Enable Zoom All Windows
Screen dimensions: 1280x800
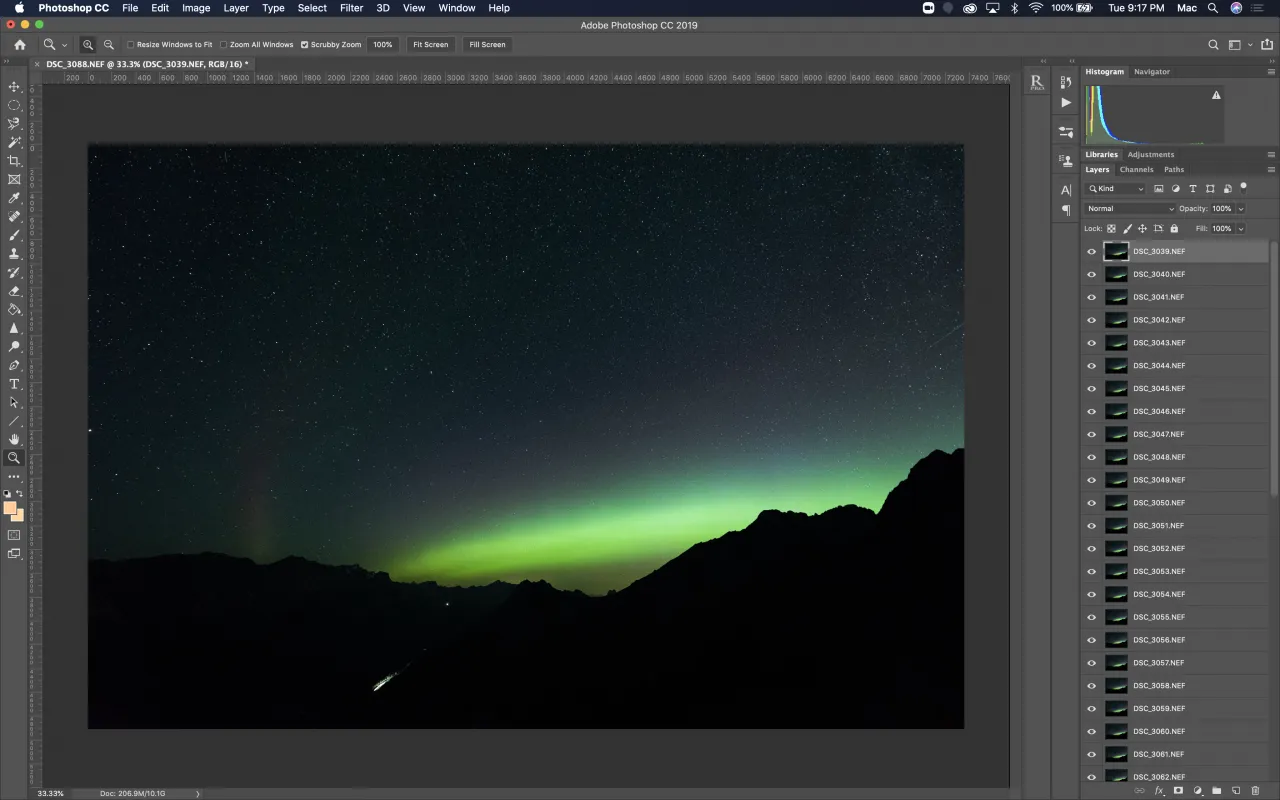[222, 44]
